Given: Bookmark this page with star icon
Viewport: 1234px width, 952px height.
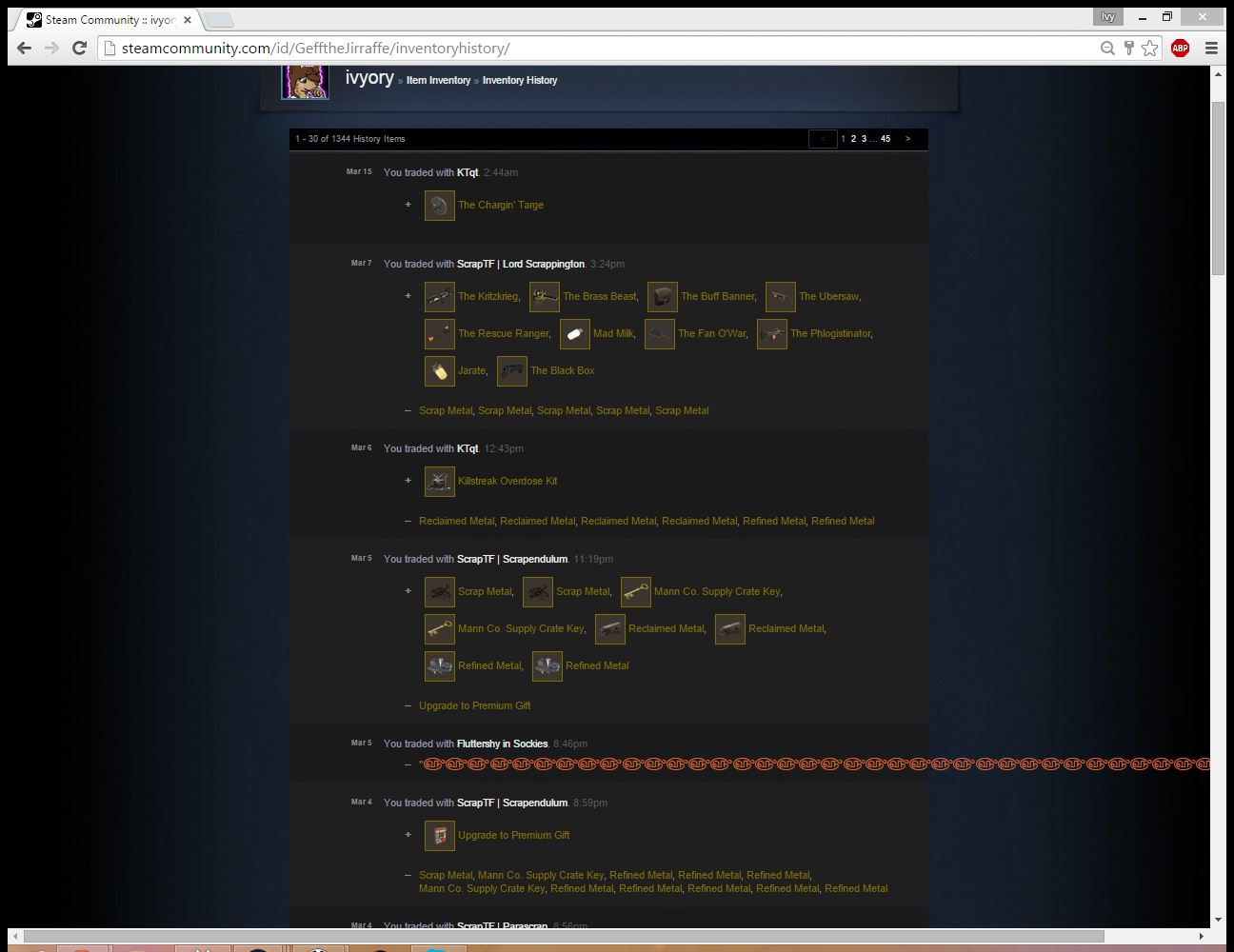Looking at the screenshot, I should pos(1150,49).
